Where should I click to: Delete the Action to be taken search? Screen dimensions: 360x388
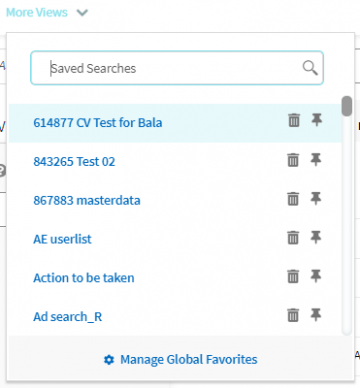tap(293, 276)
